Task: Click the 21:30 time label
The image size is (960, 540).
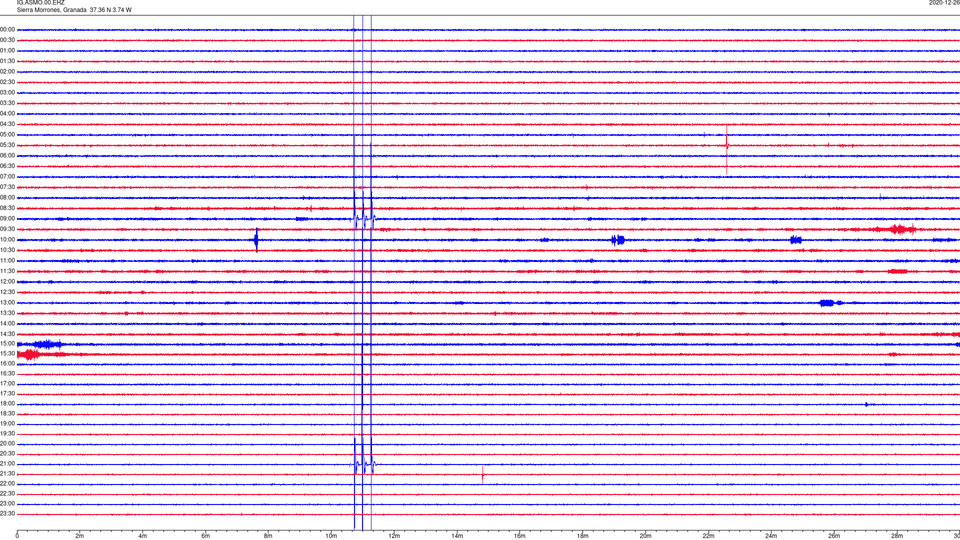Action: (x=7, y=474)
